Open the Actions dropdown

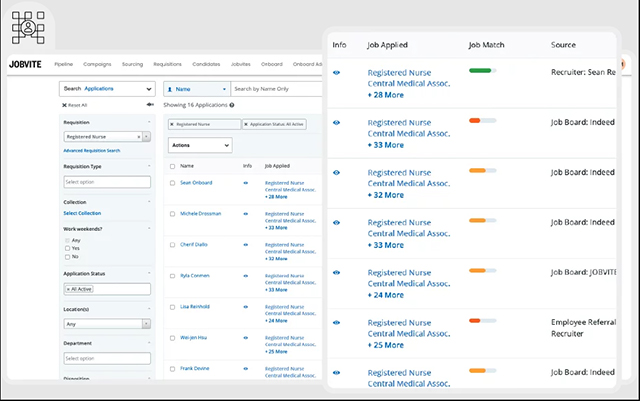click(200, 145)
